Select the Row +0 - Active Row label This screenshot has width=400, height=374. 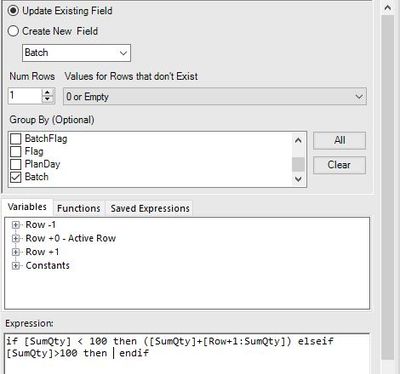point(71,238)
